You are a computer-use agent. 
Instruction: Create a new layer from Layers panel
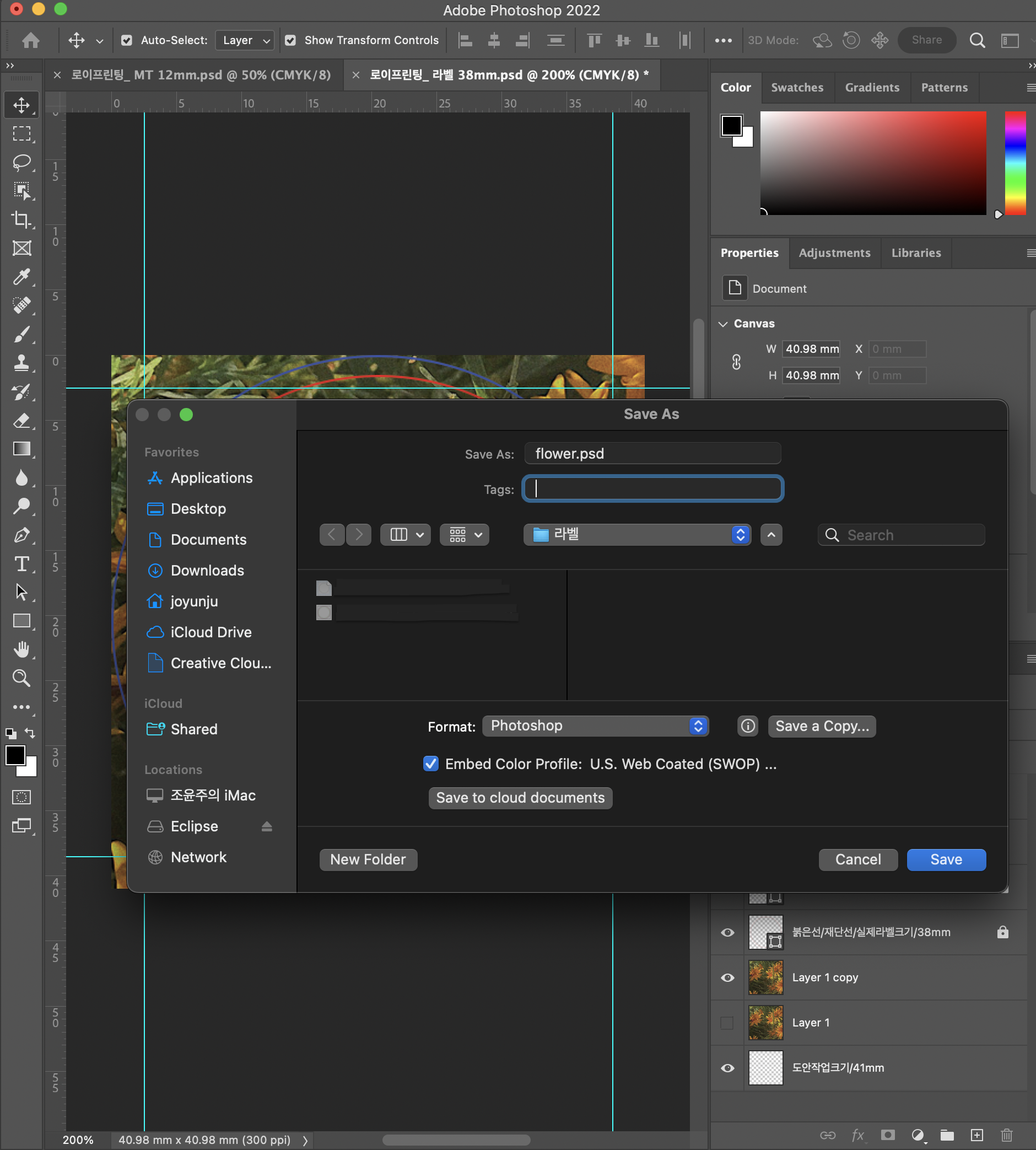point(977,1135)
